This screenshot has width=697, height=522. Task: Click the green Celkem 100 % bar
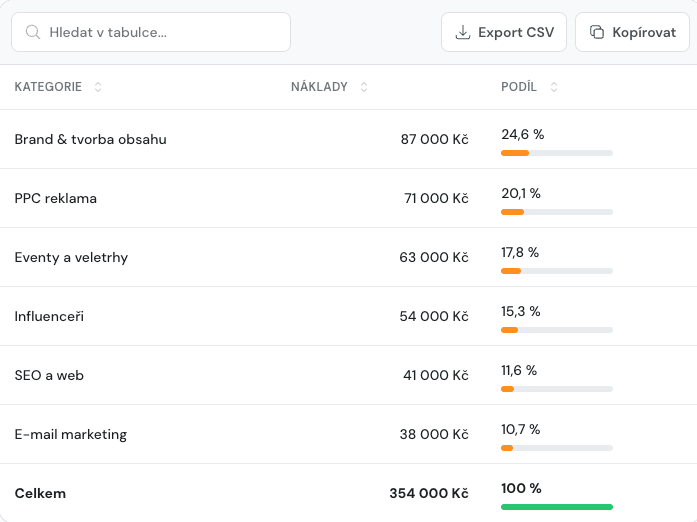pos(557,507)
